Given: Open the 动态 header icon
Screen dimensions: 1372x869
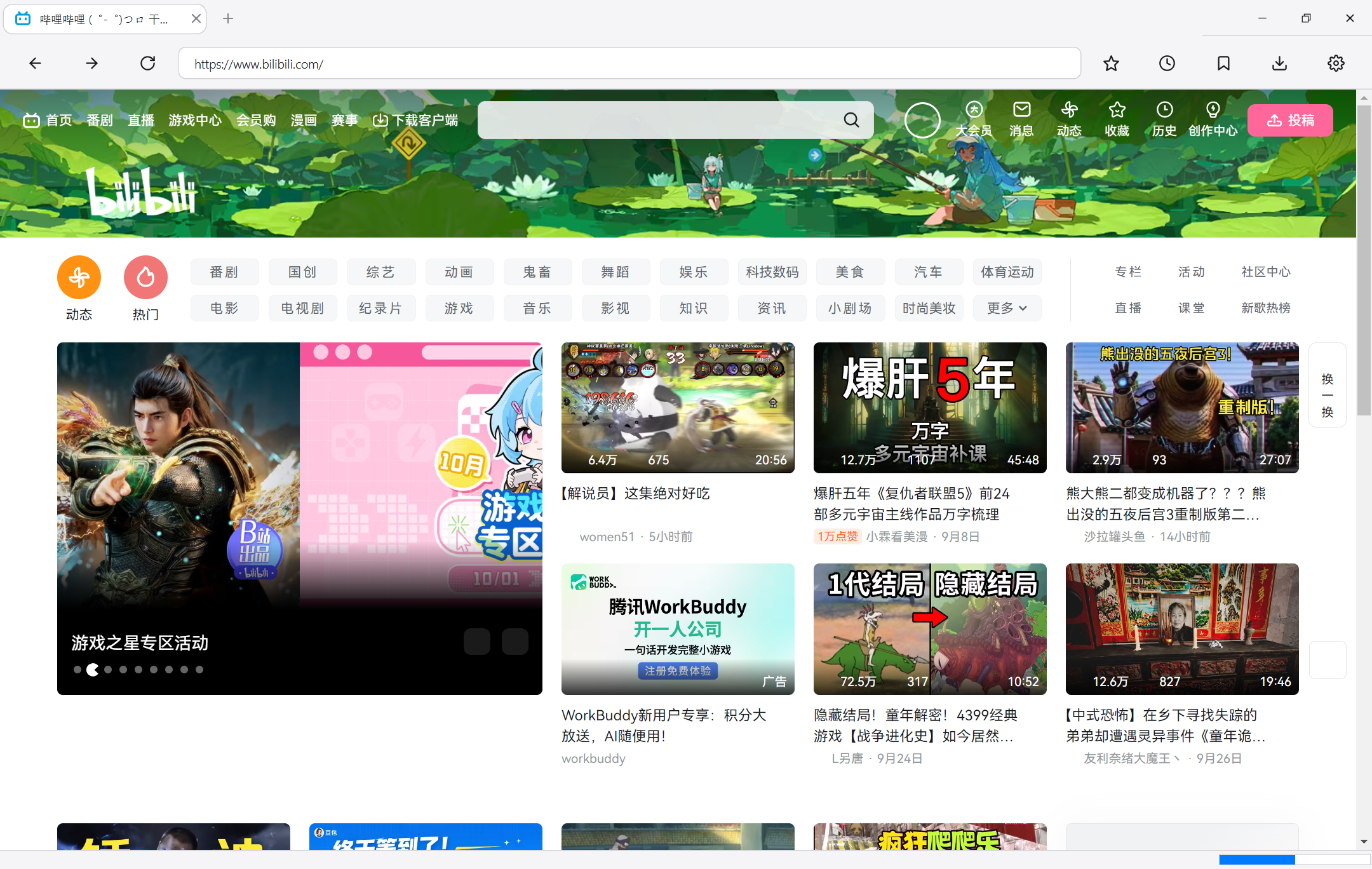Looking at the screenshot, I should (x=1069, y=119).
